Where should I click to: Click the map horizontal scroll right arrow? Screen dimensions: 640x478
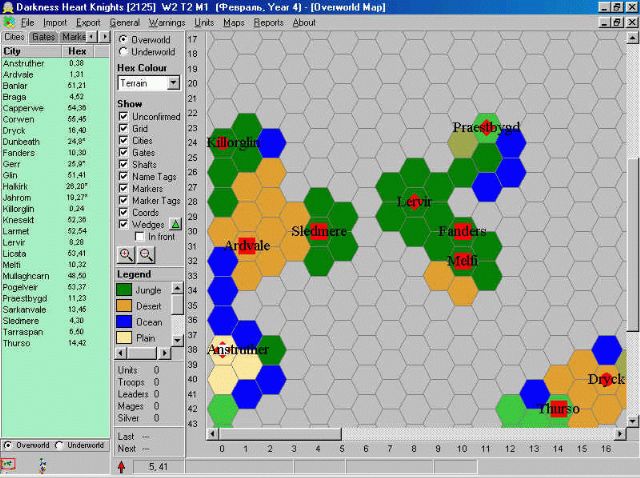pos(620,434)
